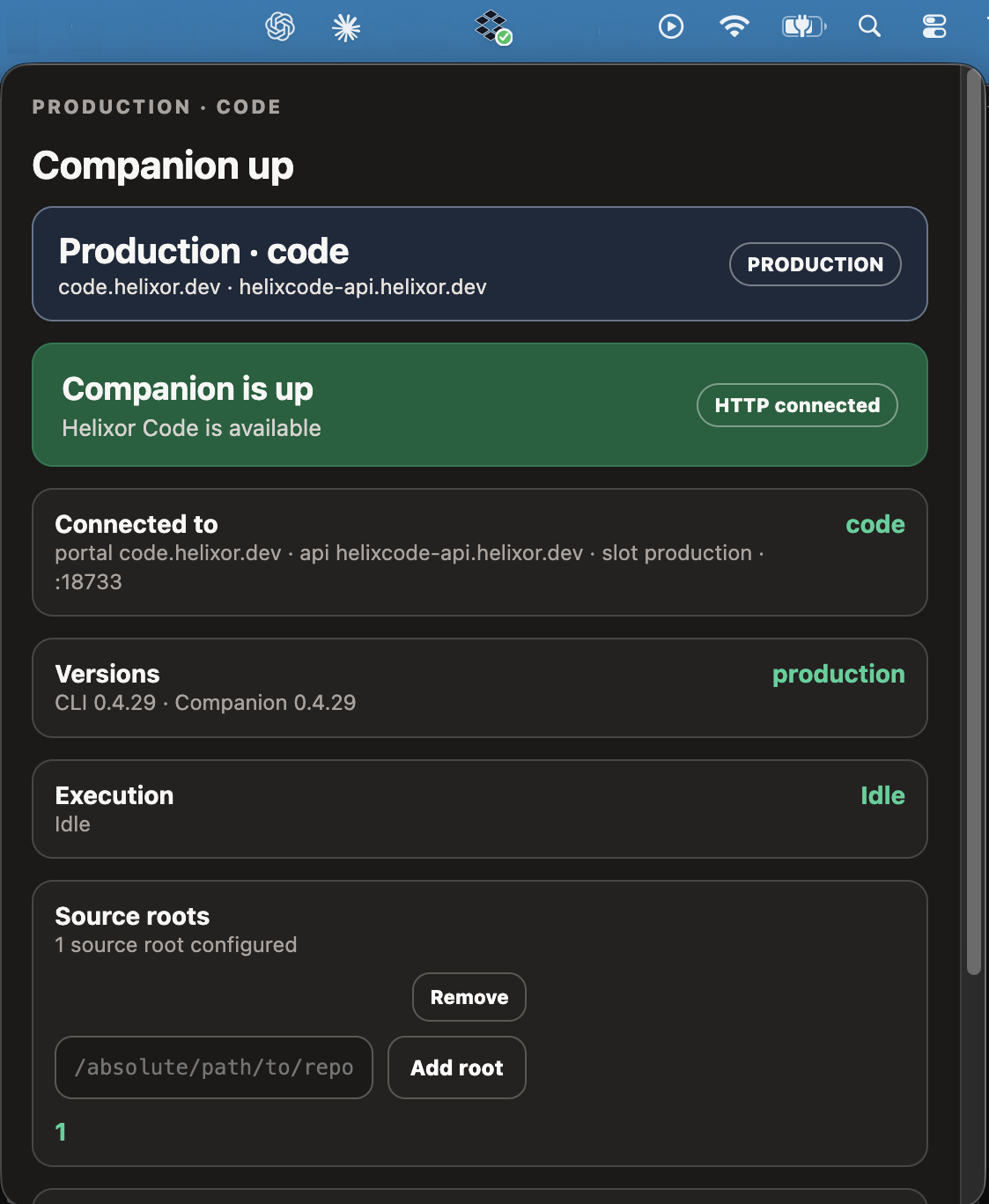
Task: Open Spotlight search magnifier icon
Action: coord(869,26)
